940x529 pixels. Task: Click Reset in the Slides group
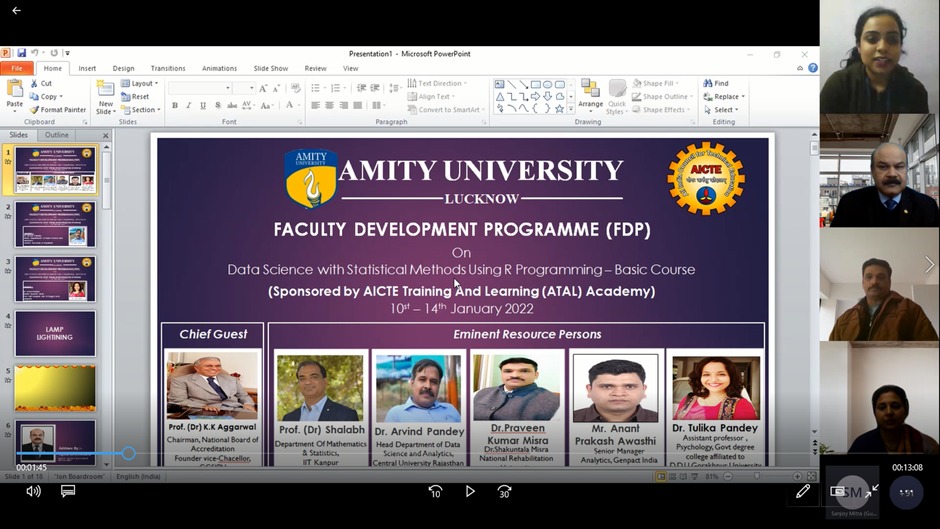point(135,97)
